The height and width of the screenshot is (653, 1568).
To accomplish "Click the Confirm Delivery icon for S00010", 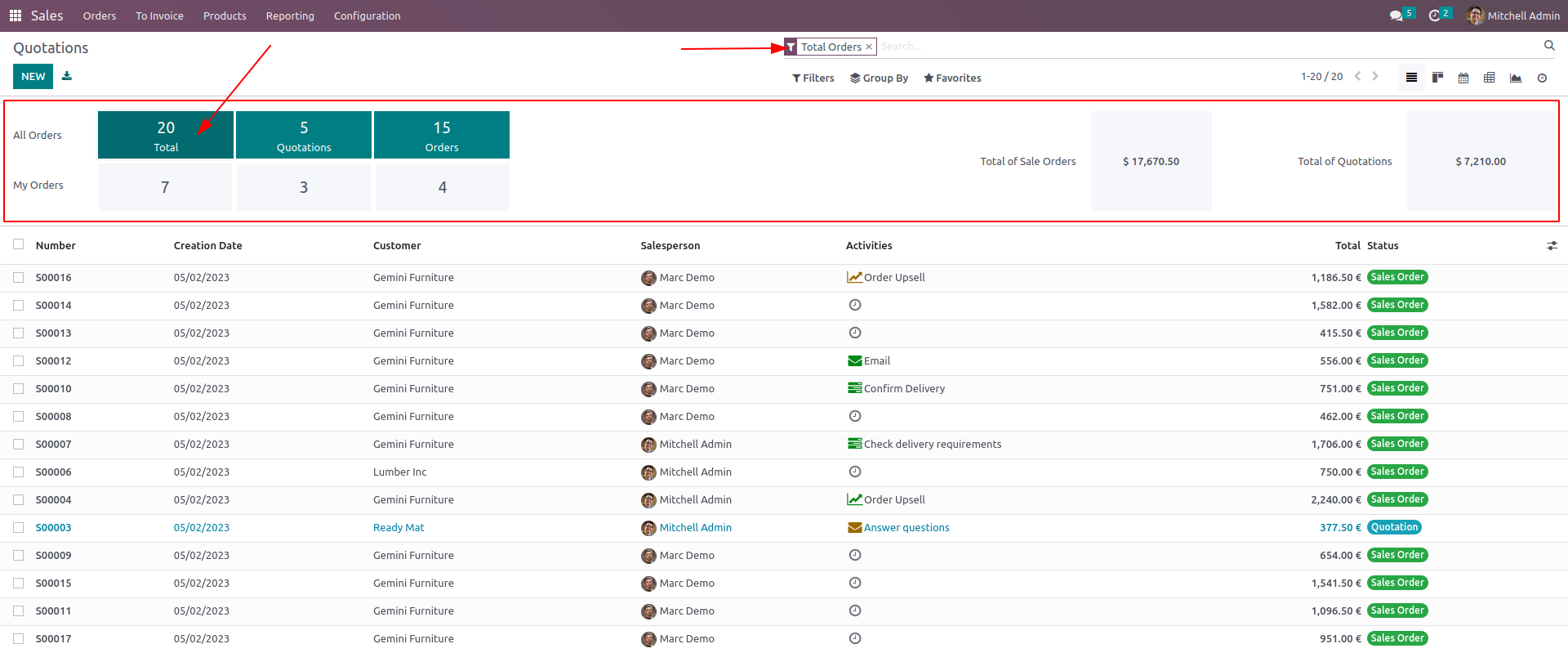I will 855,388.
